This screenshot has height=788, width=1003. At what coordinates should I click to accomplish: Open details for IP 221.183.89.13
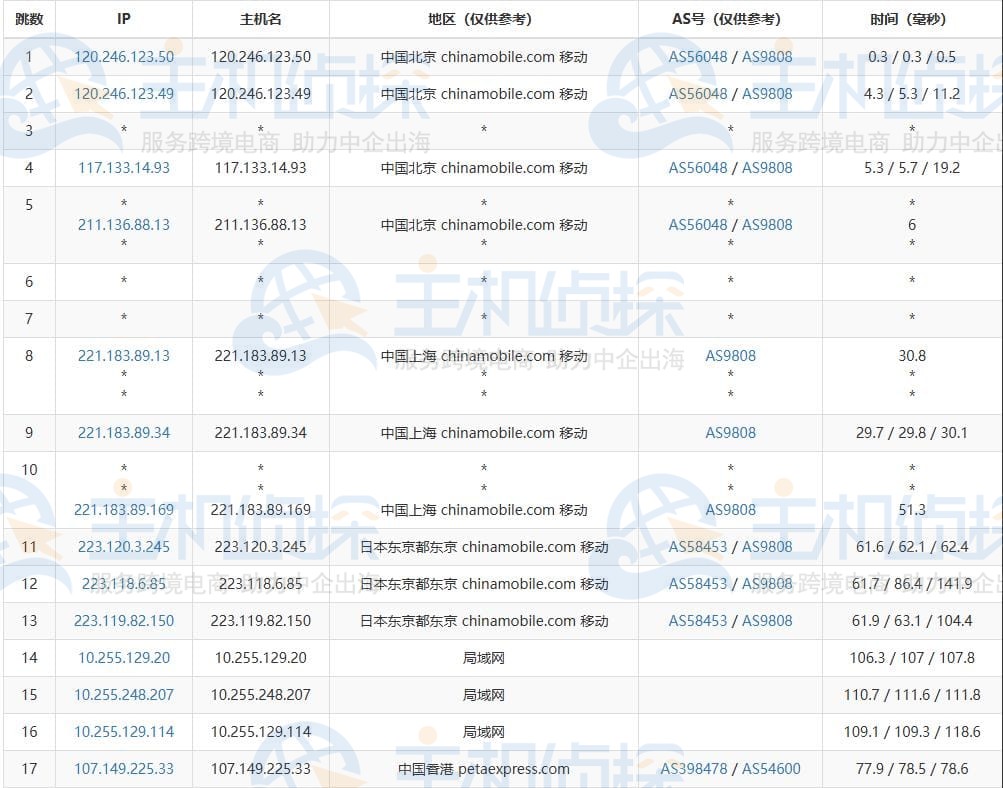123,355
